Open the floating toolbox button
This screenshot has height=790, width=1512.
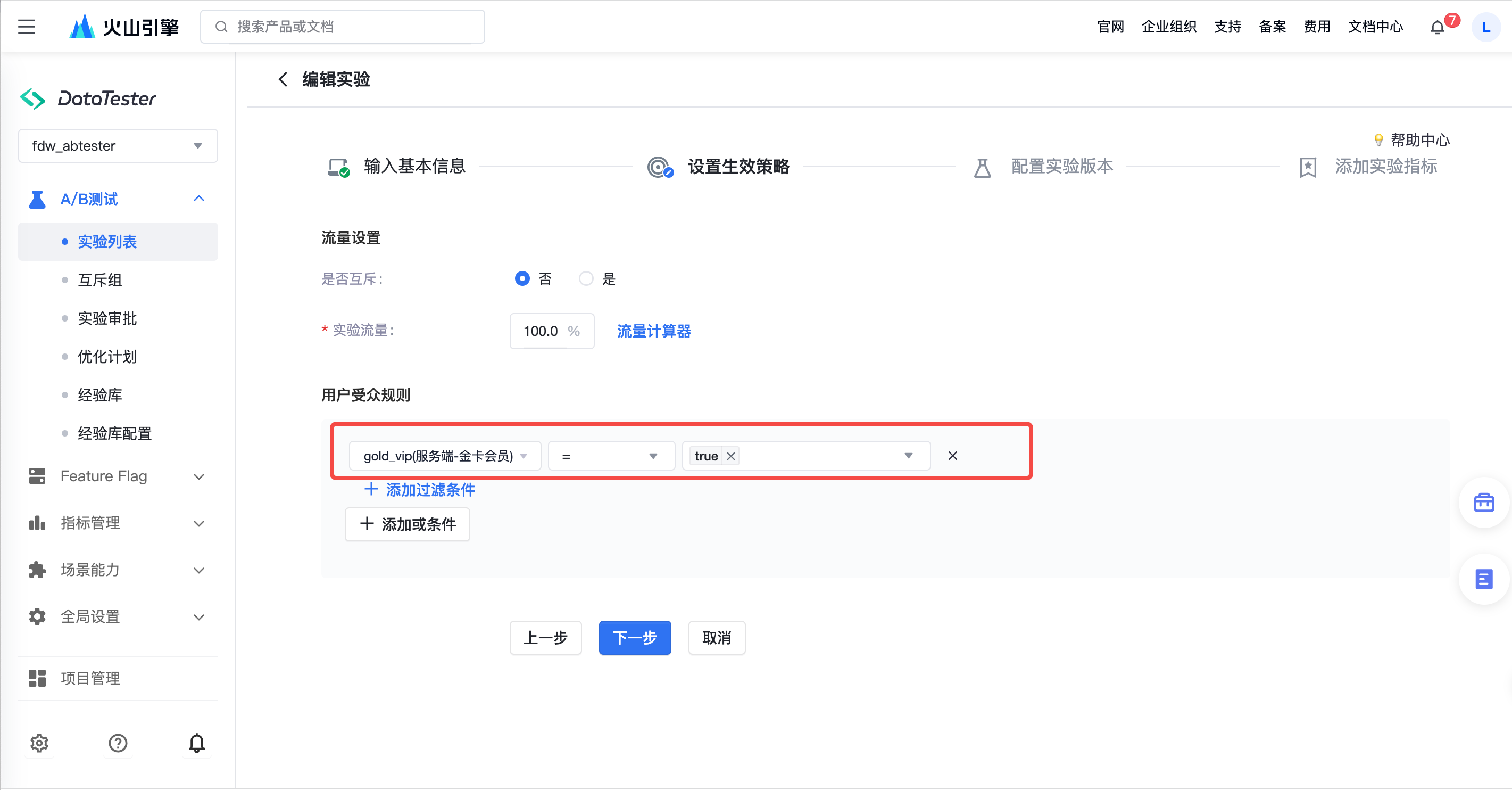(x=1484, y=502)
